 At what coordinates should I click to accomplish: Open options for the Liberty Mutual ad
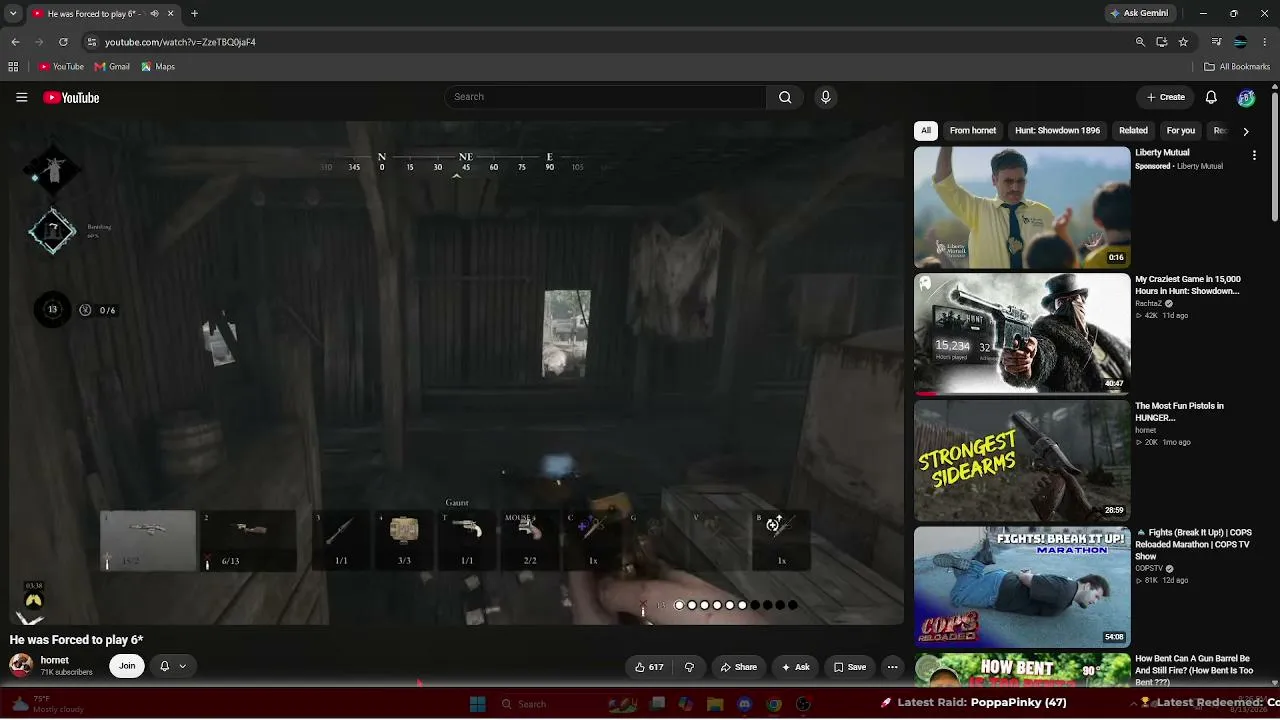coord(1254,156)
